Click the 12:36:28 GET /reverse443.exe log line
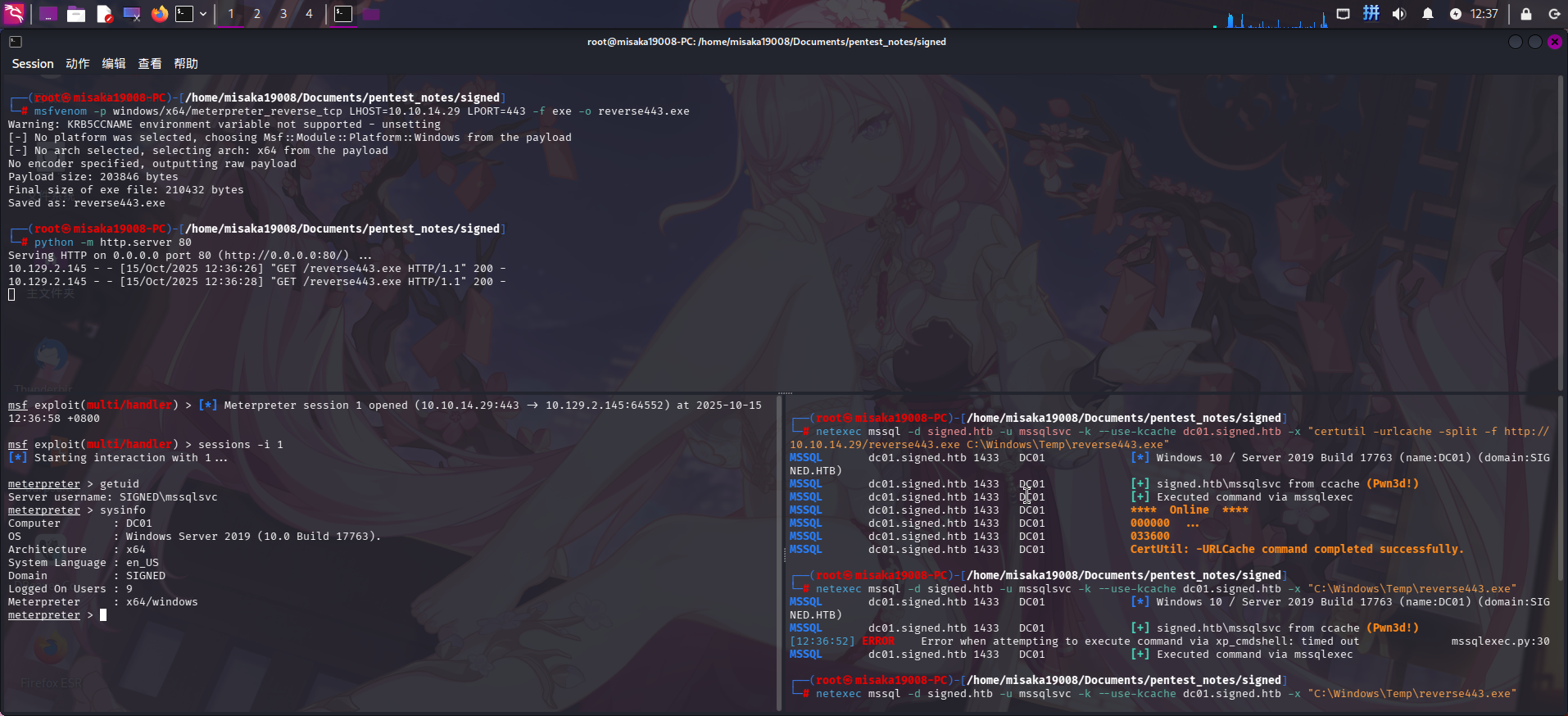 point(256,282)
